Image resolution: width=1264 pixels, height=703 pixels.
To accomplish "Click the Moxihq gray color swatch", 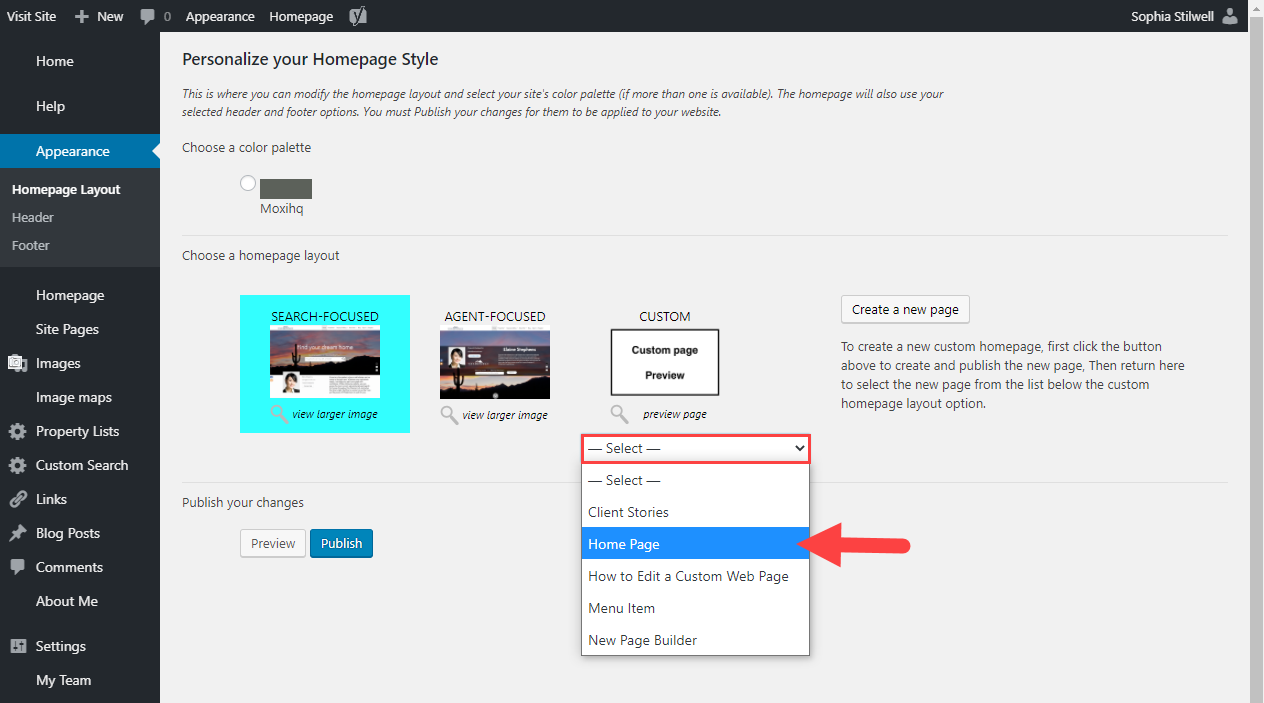I will point(286,189).
